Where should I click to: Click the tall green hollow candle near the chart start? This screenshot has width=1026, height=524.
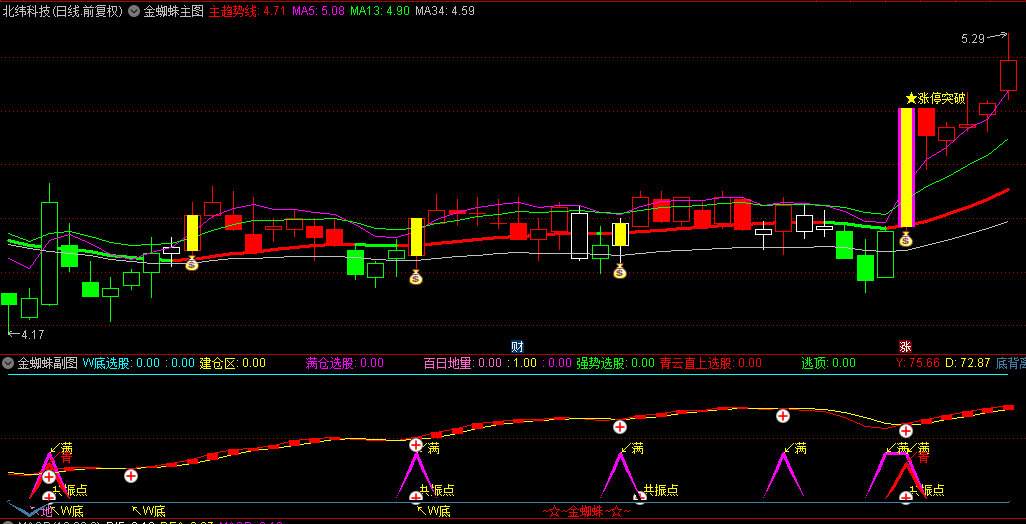point(49,253)
